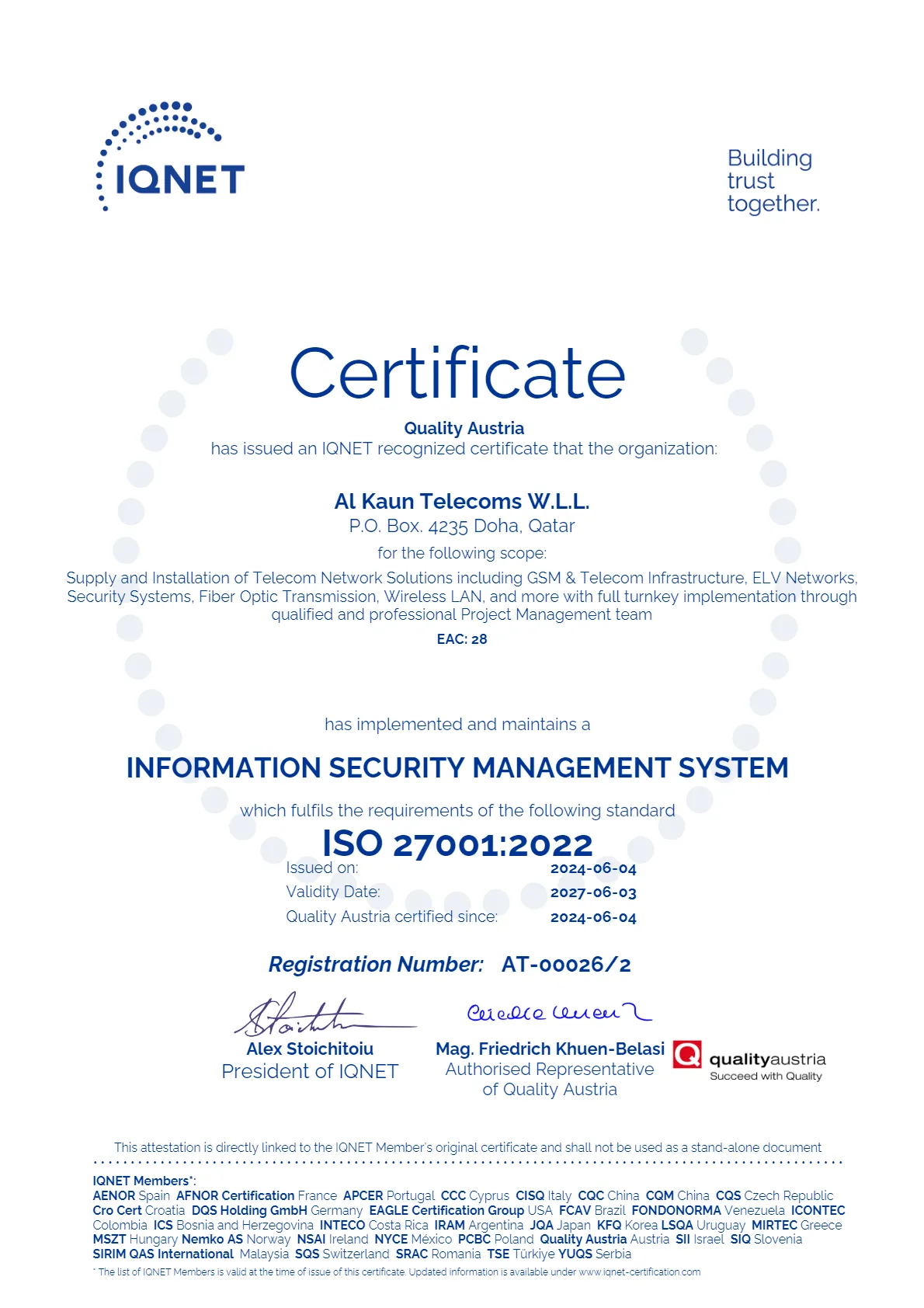The image size is (924, 1308).
Task: Click the P.O. Box 4235 Doha address
Action: point(462,526)
